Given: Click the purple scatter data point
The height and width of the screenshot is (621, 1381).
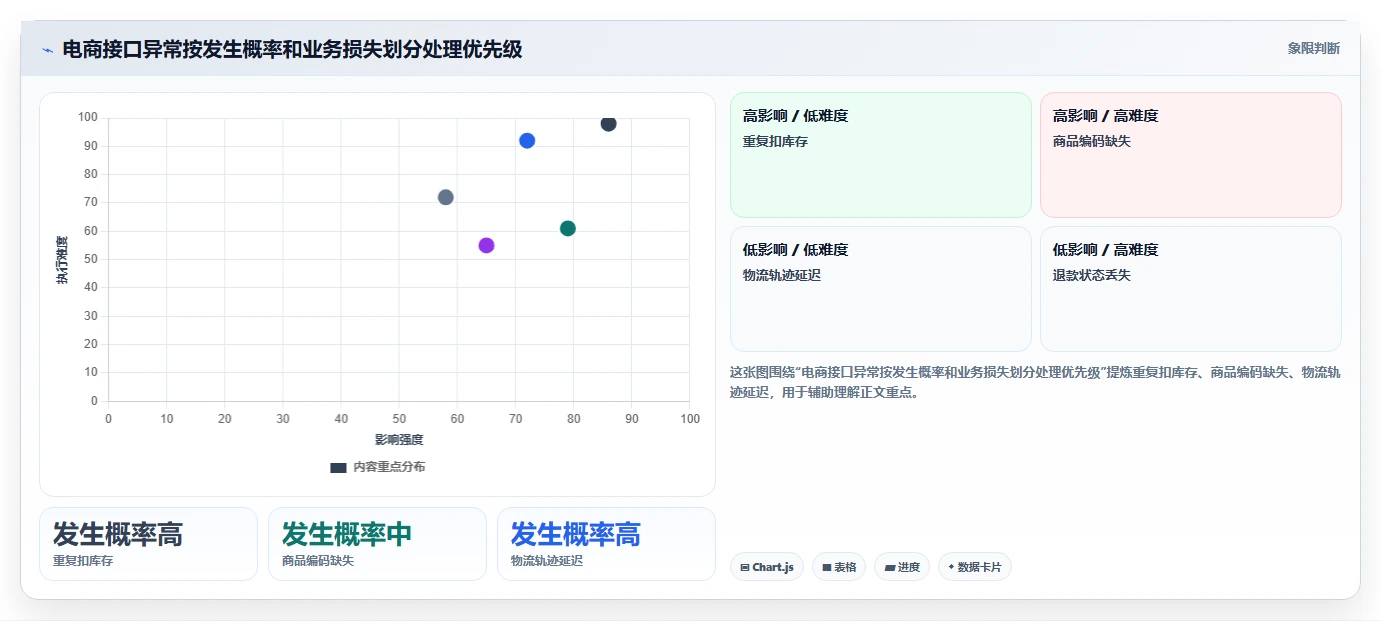Looking at the screenshot, I should coord(487,246).
